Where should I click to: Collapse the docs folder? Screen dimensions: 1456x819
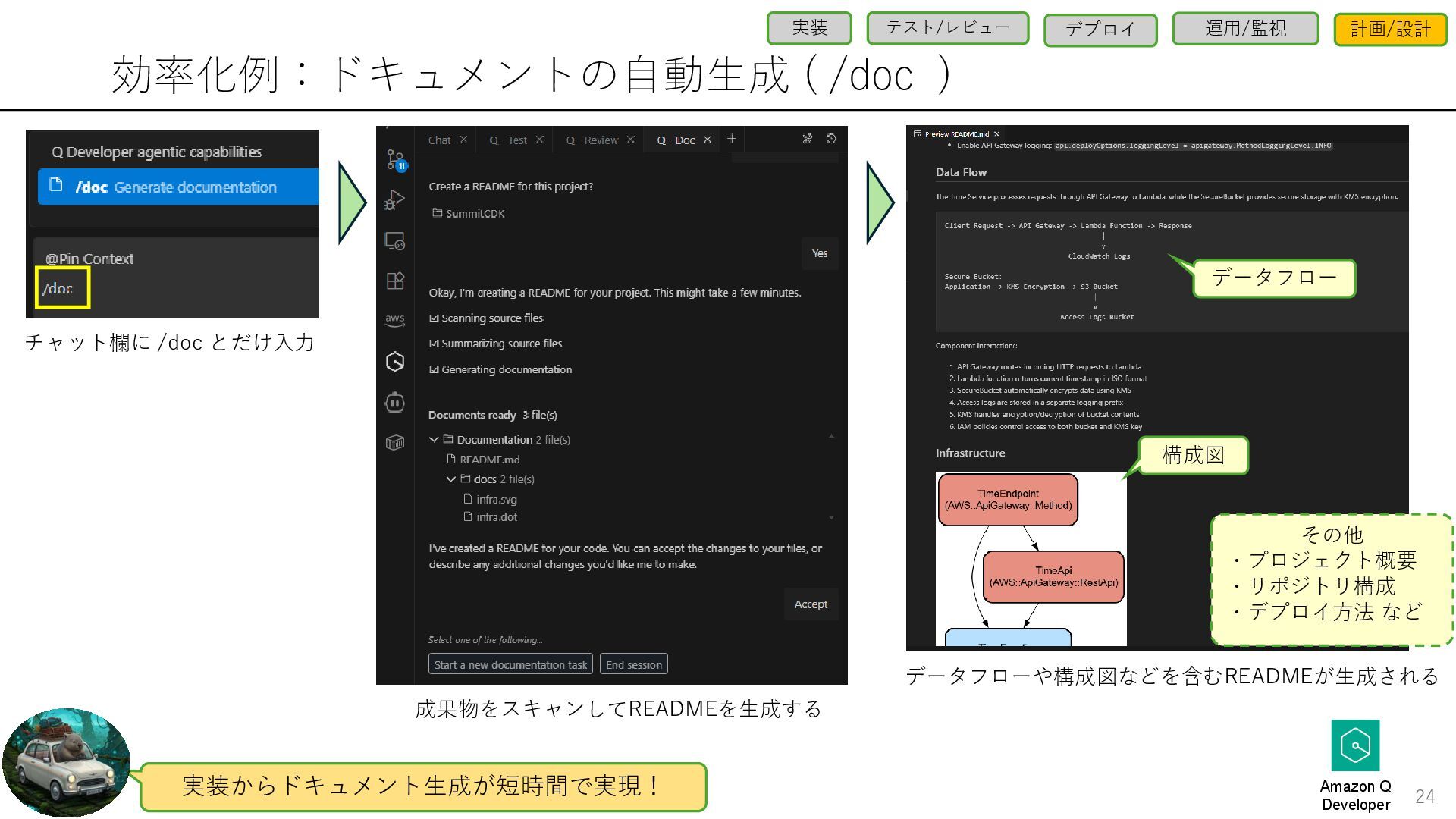coord(451,479)
